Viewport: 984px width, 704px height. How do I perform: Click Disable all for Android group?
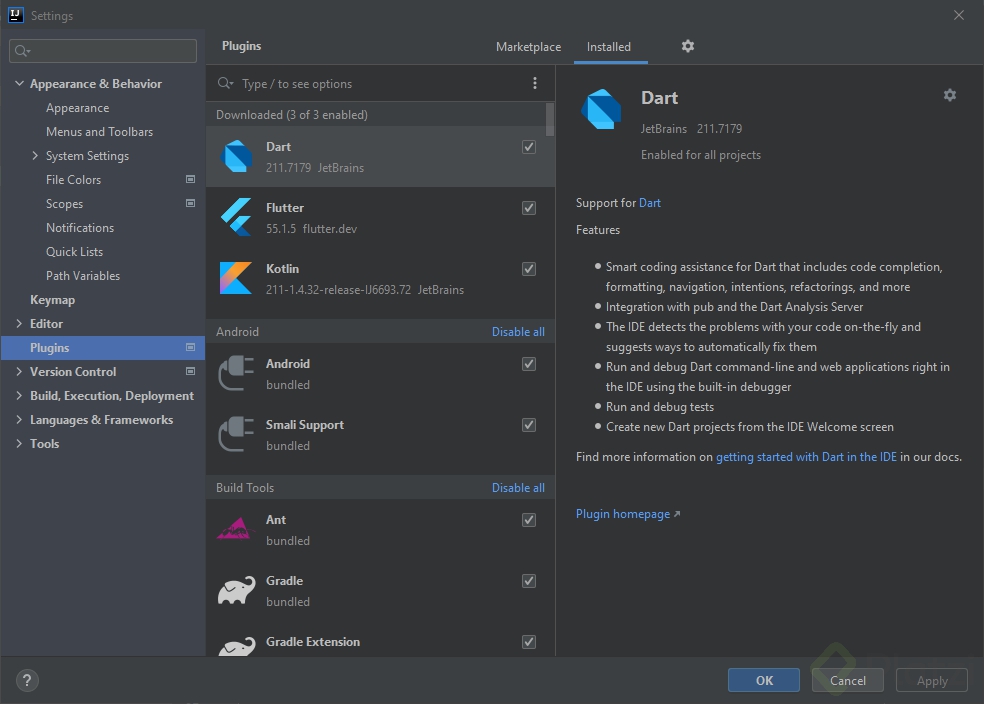[518, 332]
